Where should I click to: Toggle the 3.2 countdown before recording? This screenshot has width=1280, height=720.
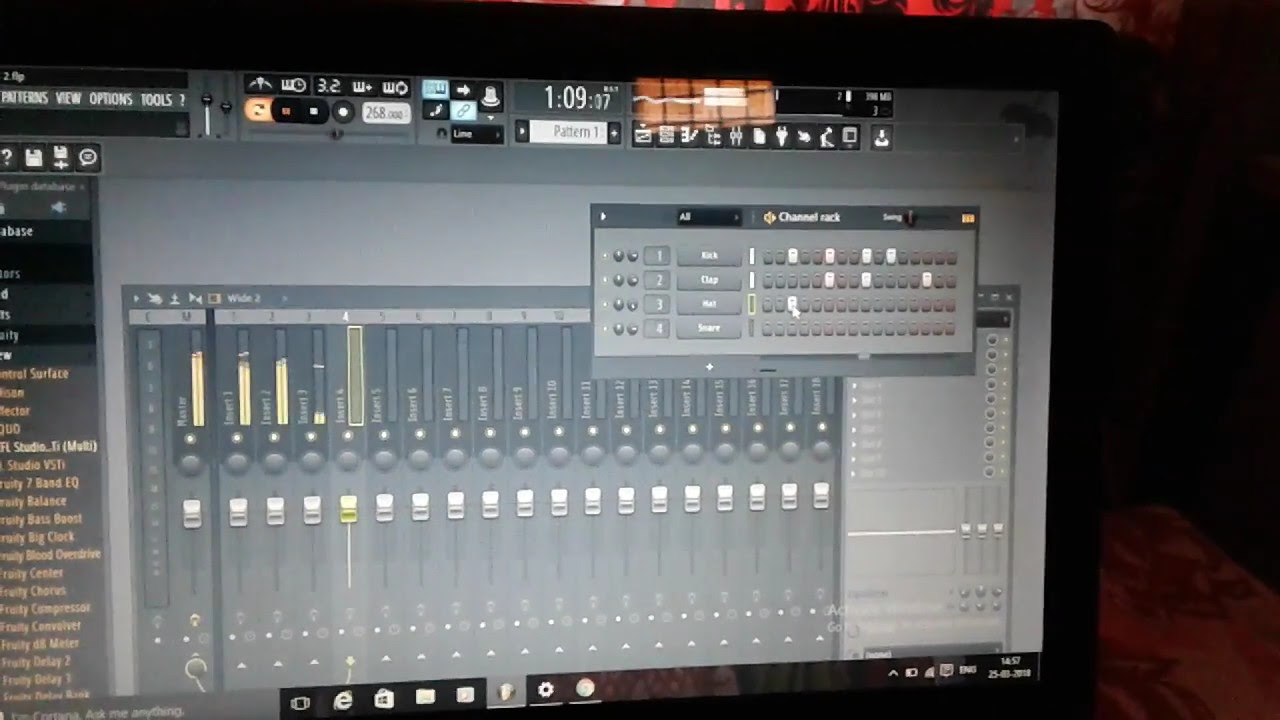click(328, 86)
